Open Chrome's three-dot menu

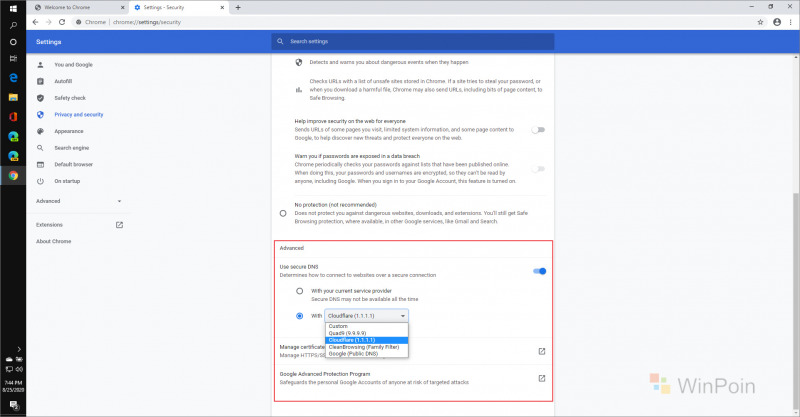pos(791,22)
